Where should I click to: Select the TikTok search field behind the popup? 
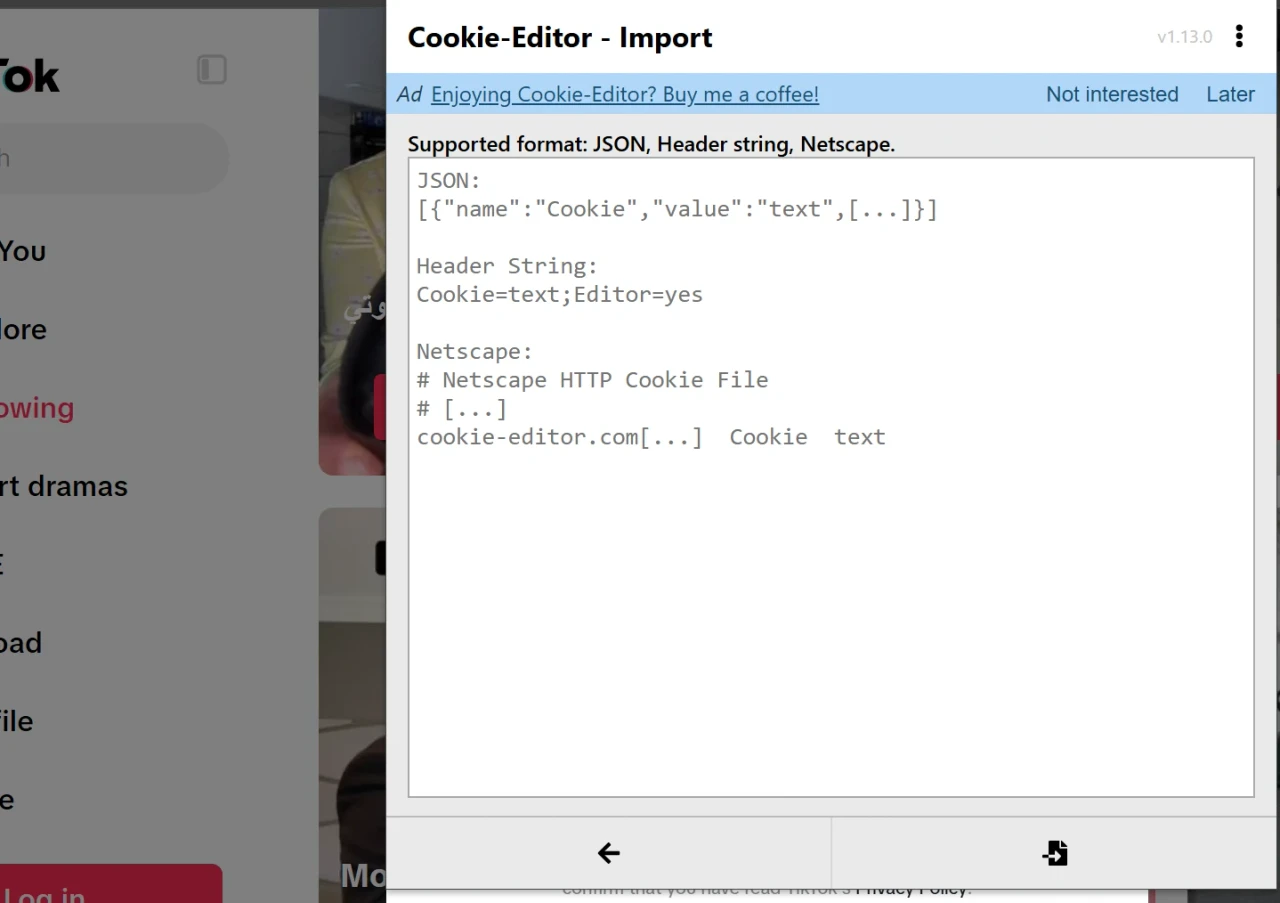(114, 158)
